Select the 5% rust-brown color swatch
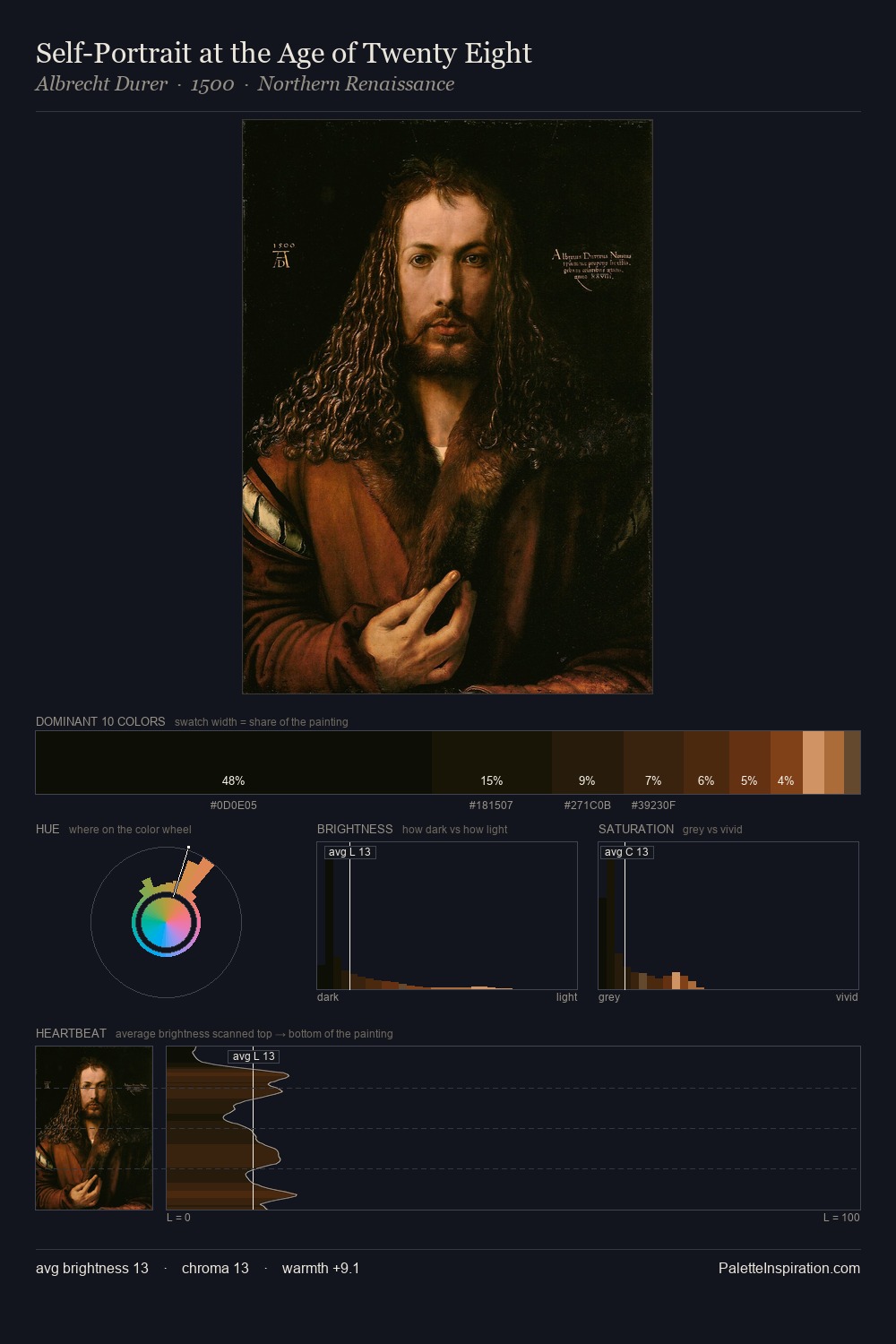This screenshot has width=896, height=1344. click(749, 762)
